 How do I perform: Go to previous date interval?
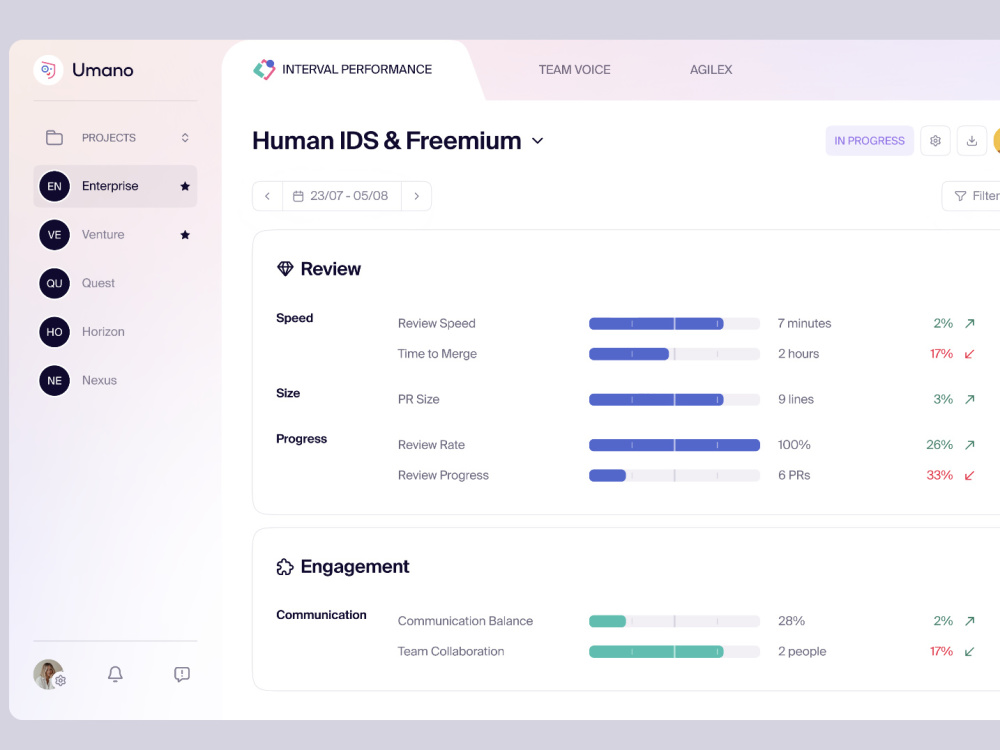click(267, 196)
